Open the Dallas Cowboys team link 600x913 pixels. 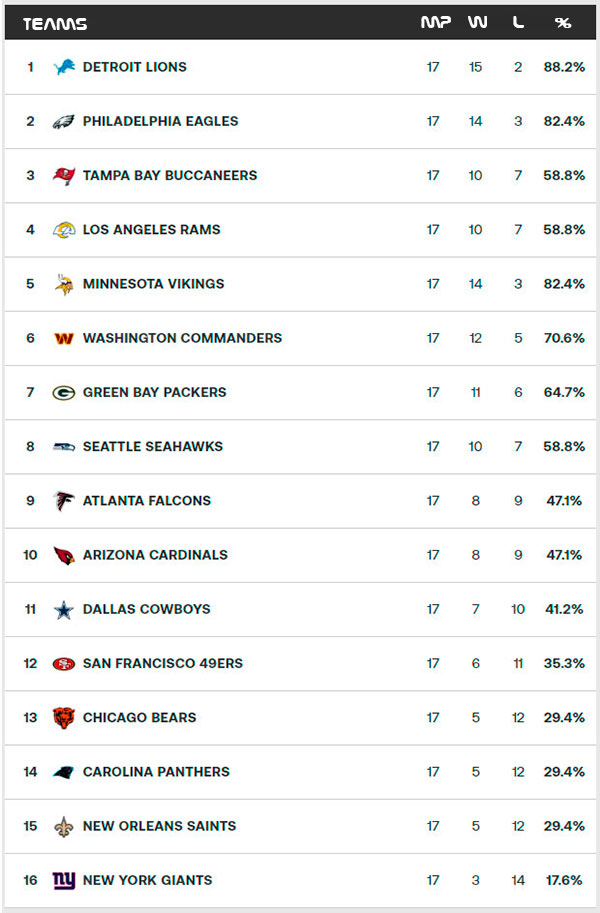tap(146, 609)
